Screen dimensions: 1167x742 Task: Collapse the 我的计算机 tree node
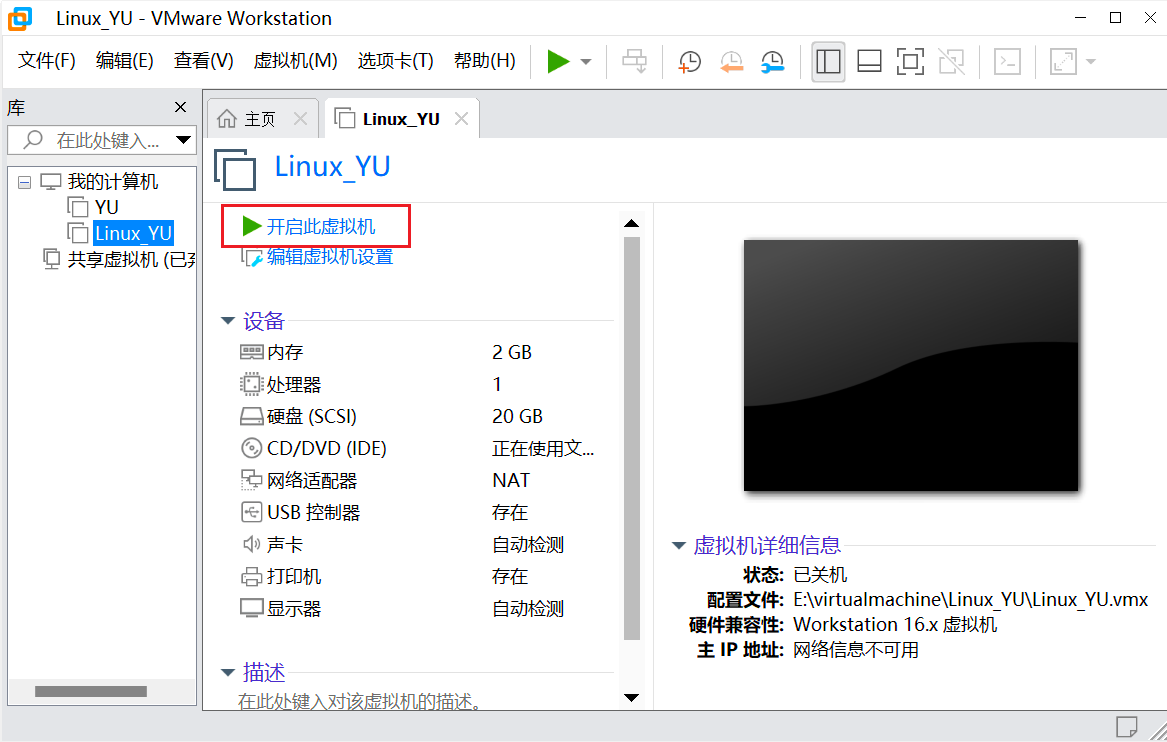(25, 182)
